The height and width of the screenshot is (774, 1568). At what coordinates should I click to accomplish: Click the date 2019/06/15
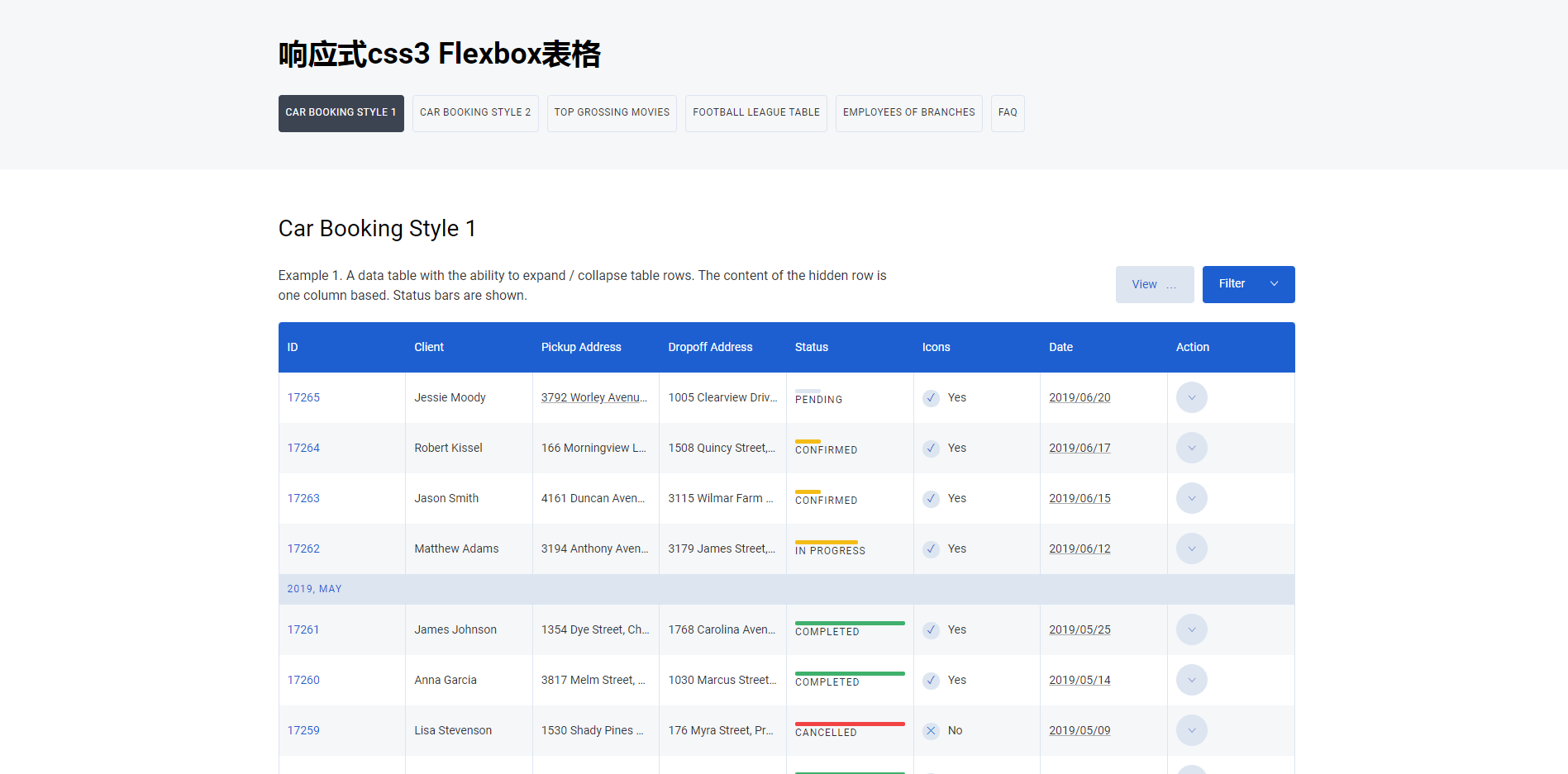1079,498
